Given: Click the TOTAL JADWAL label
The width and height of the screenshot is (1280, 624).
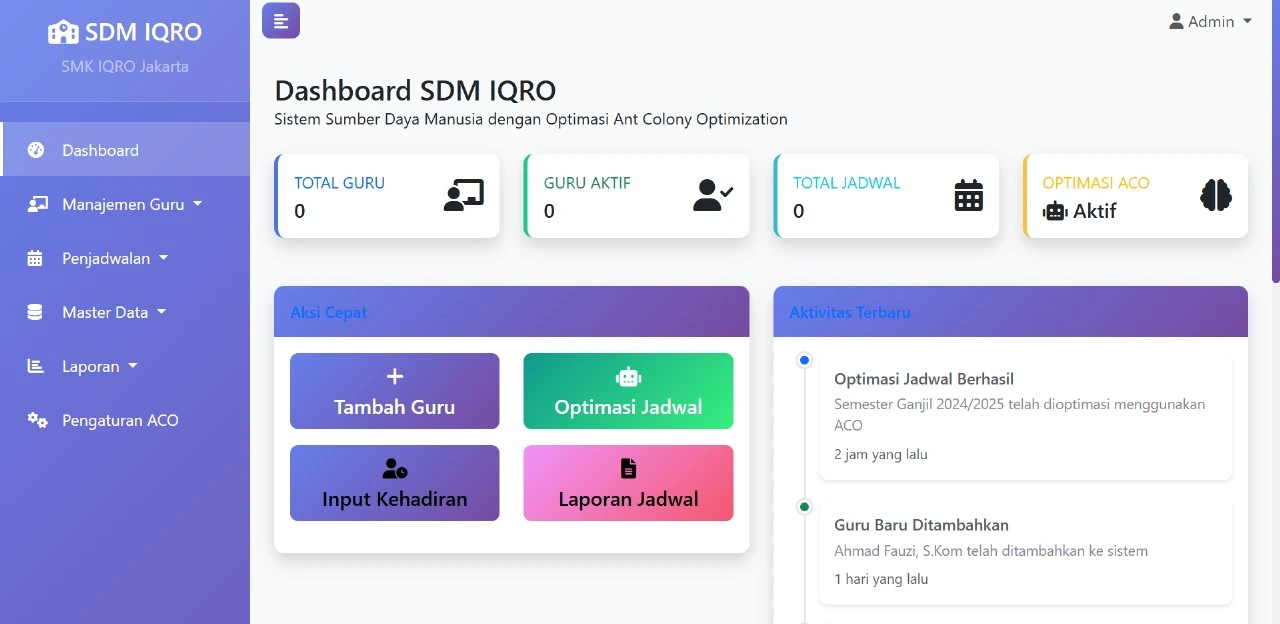Looking at the screenshot, I should coord(847,183).
